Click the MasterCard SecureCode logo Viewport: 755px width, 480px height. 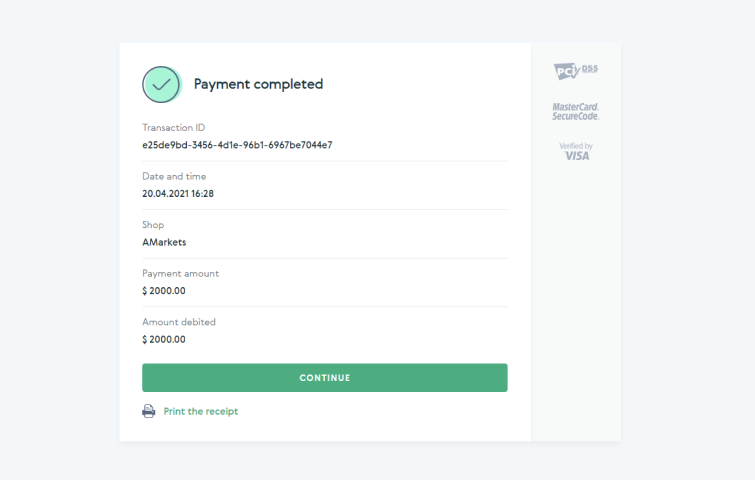coord(575,111)
